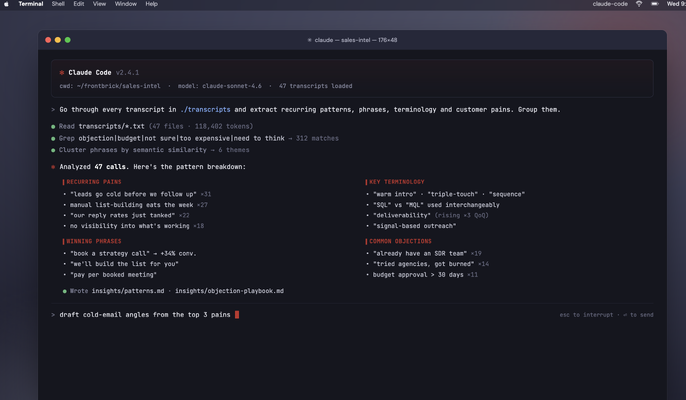Open the Edit menu

point(79,4)
